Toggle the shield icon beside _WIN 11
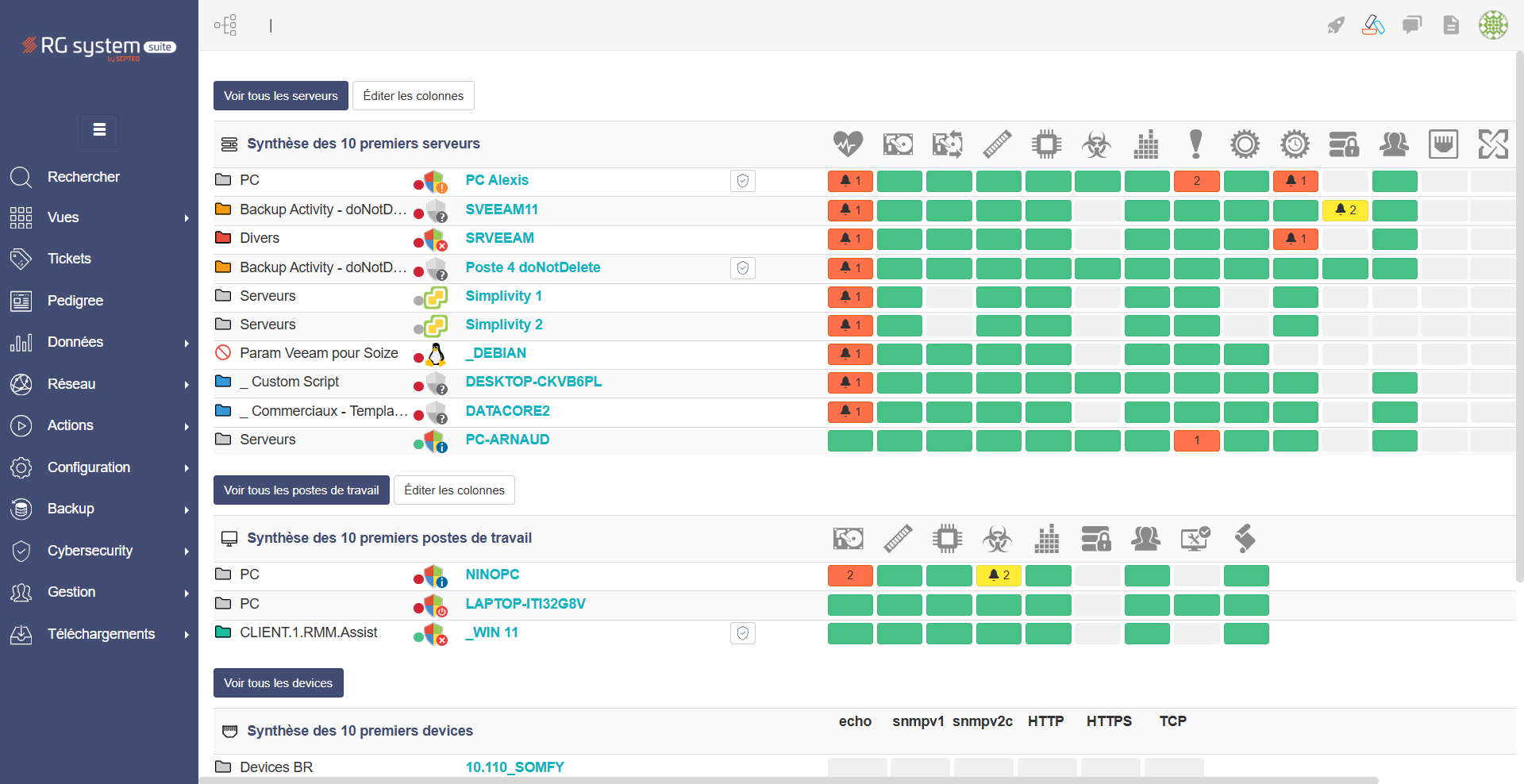 (x=743, y=633)
